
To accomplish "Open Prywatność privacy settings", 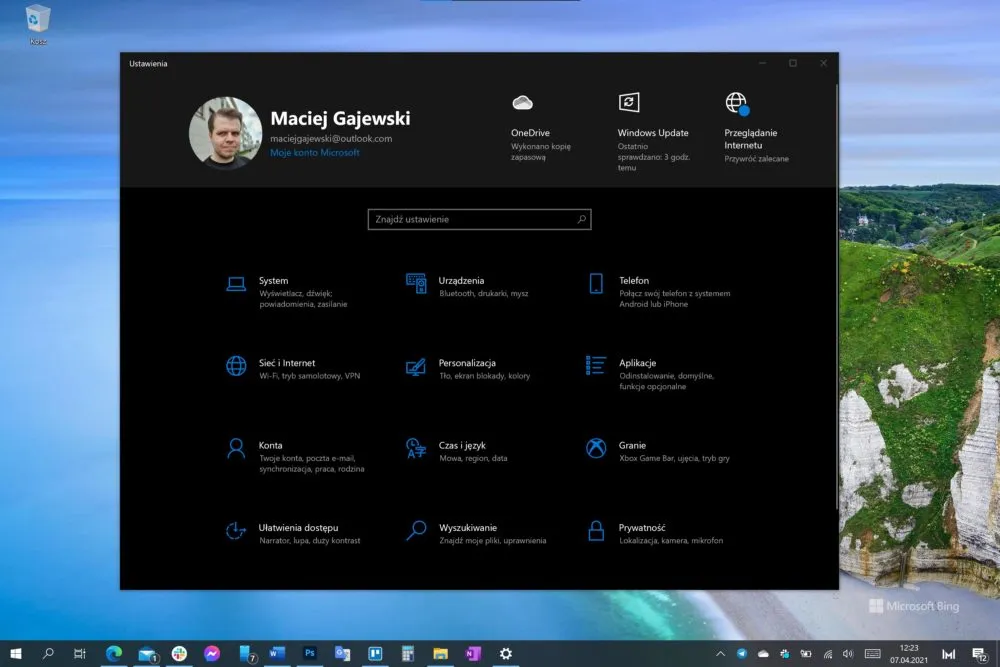I will [x=655, y=533].
